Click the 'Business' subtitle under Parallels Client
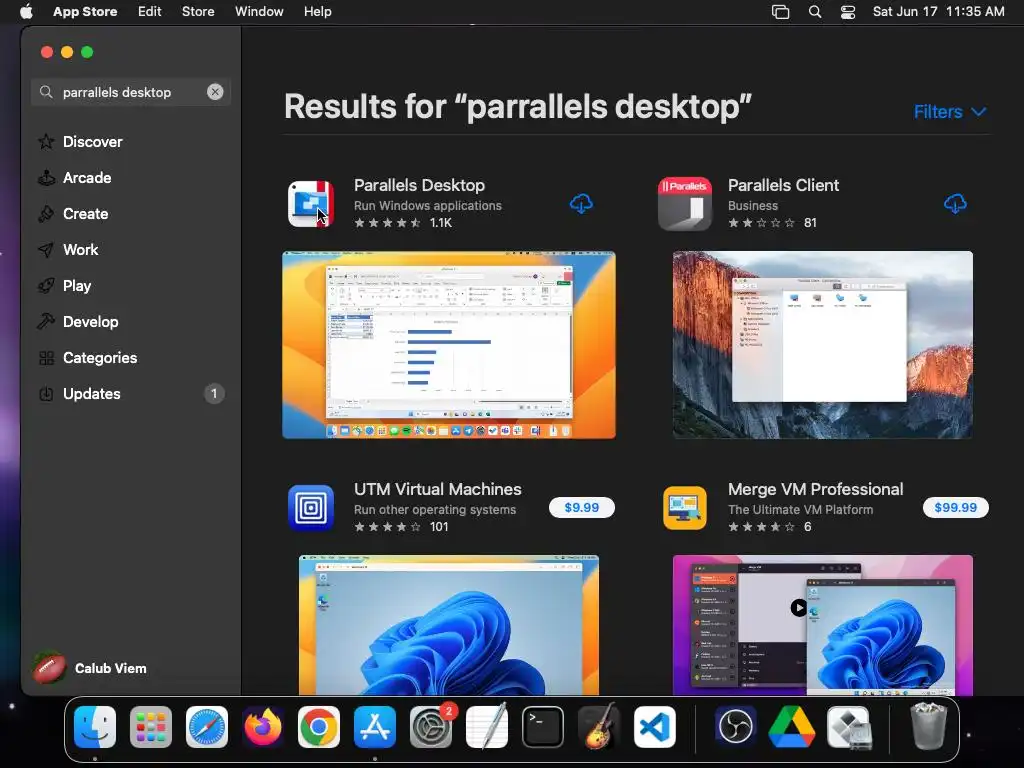 (x=753, y=206)
